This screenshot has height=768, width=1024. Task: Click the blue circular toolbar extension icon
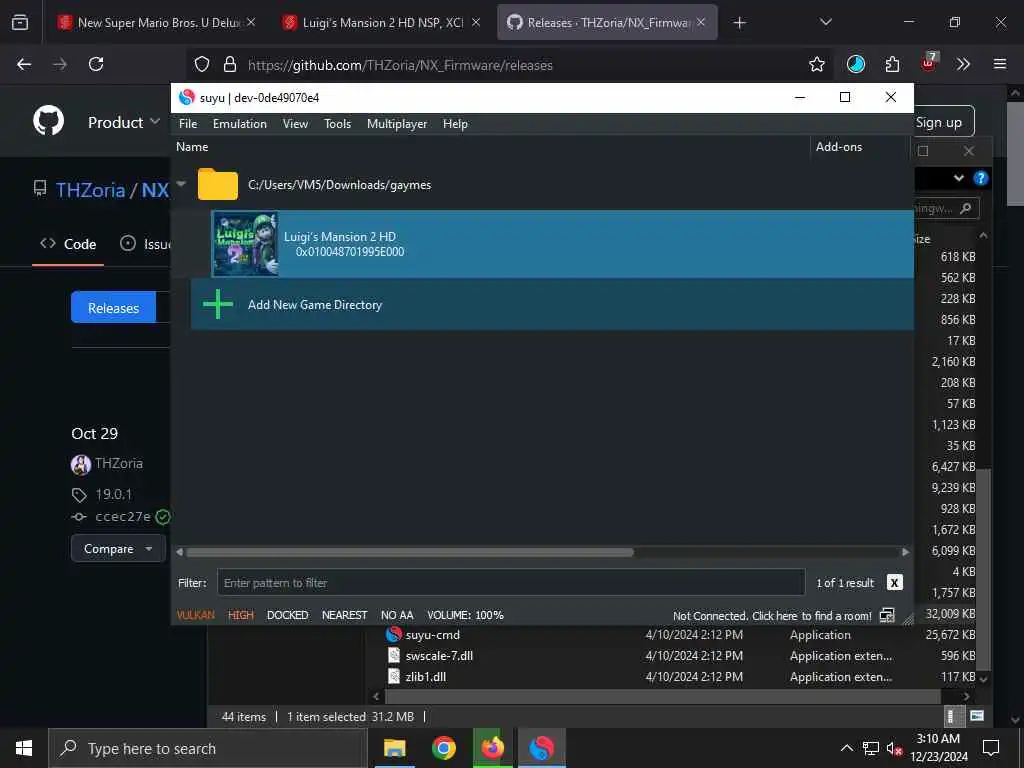[856, 64]
